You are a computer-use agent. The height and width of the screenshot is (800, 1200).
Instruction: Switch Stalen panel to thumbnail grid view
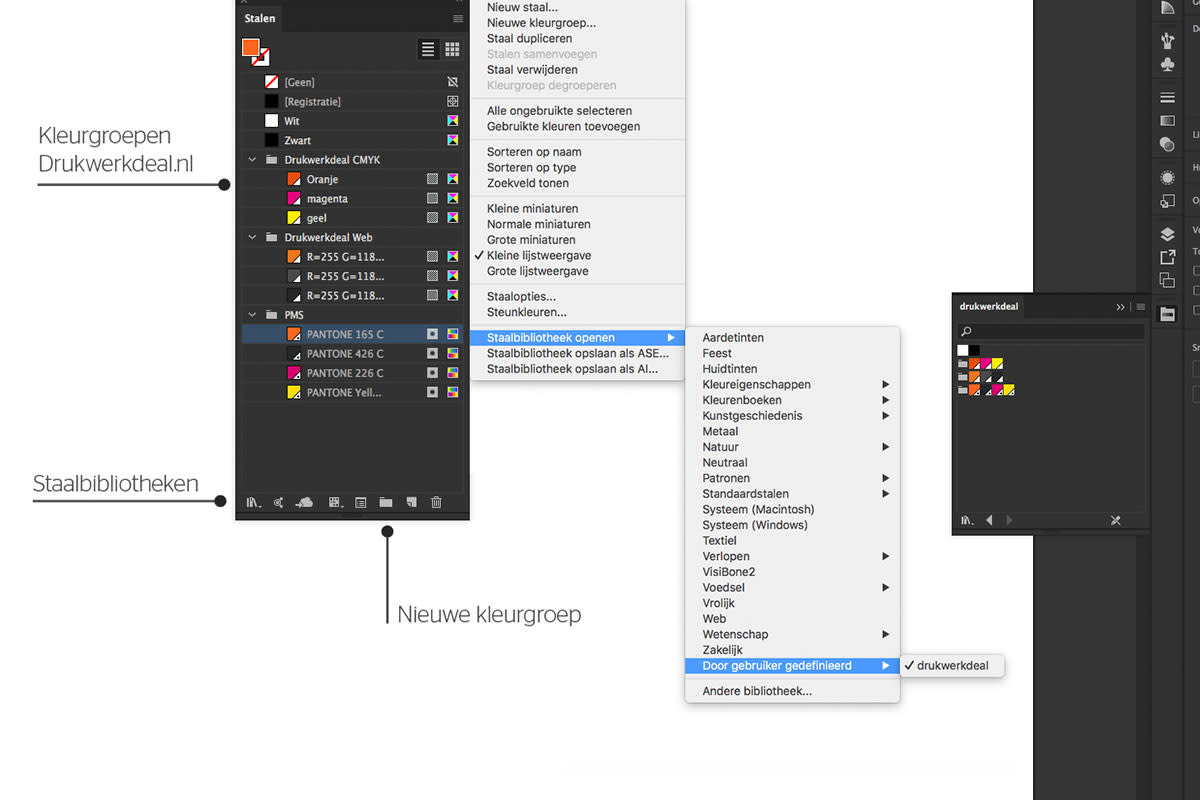point(452,49)
